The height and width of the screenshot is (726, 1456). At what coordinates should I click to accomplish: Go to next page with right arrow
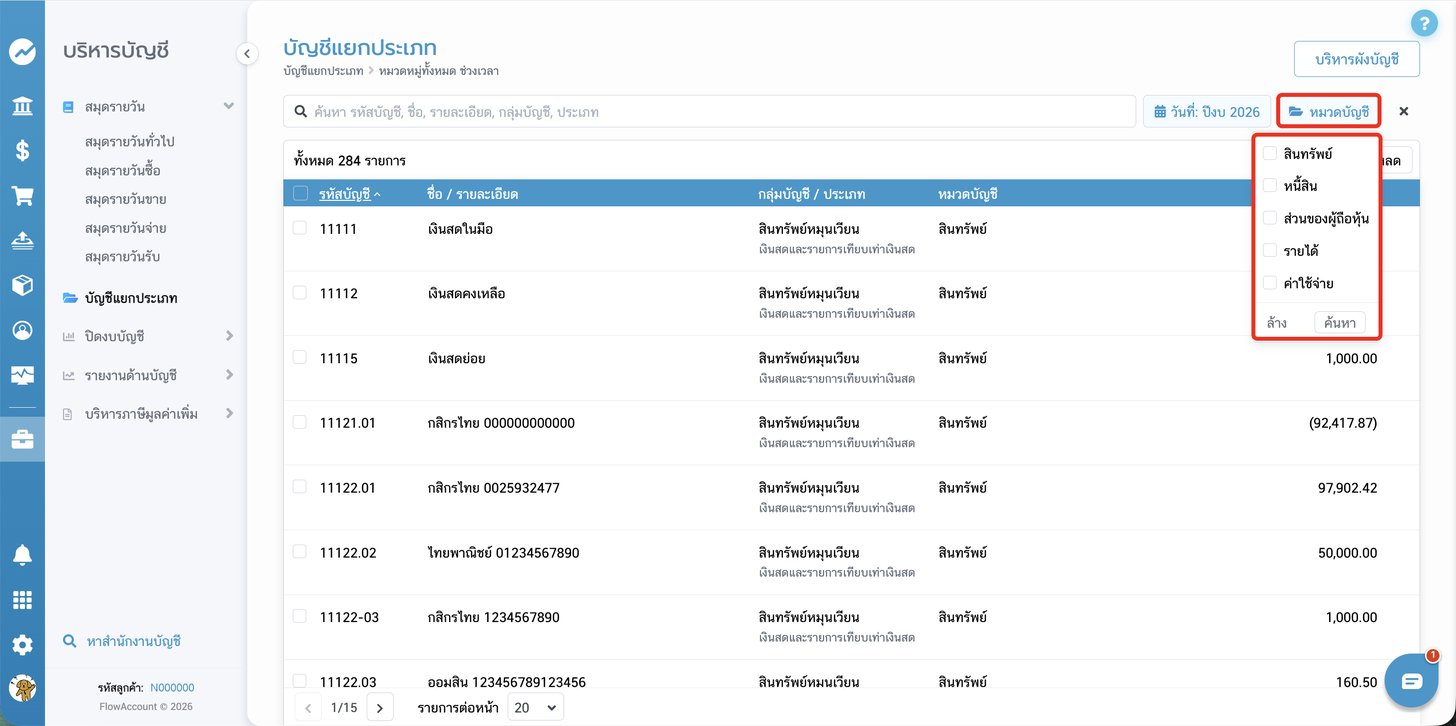[379, 708]
